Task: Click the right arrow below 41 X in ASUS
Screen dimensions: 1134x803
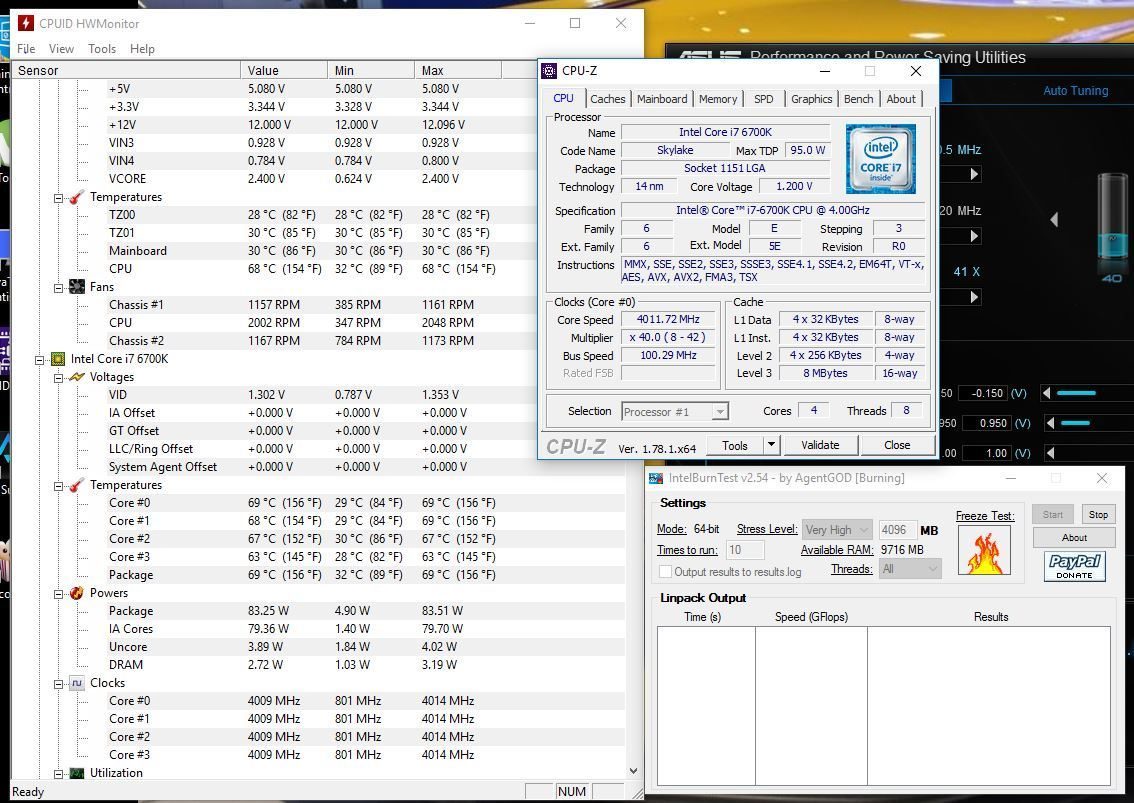Action: (975, 297)
